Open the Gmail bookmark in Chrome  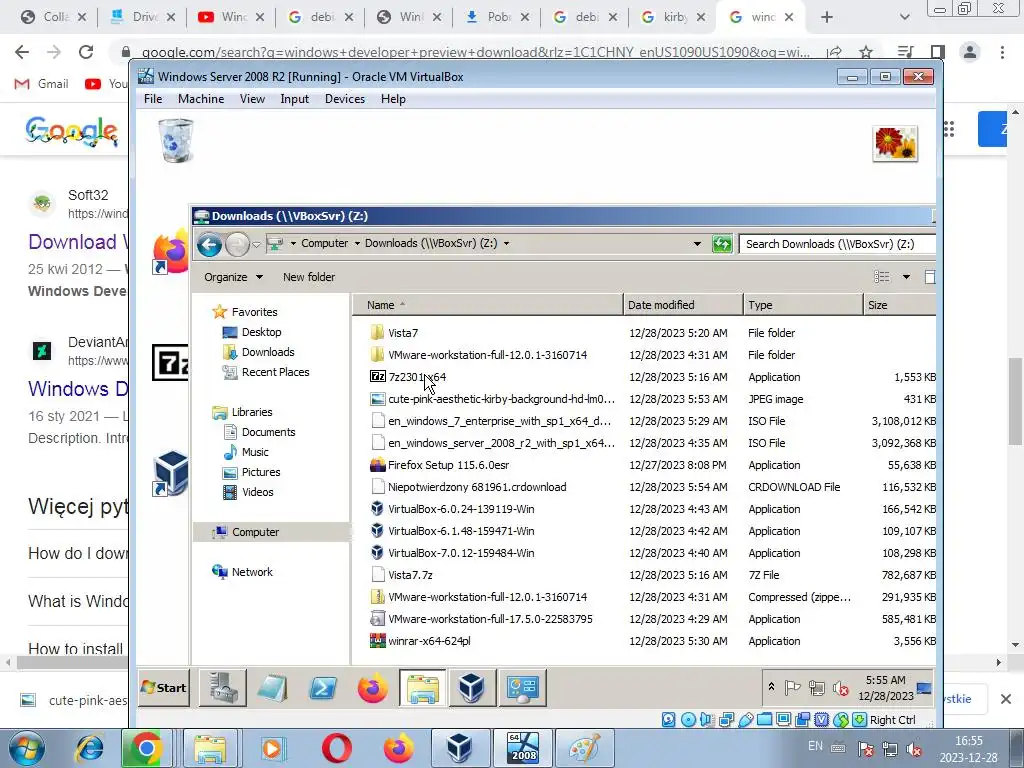click(41, 84)
